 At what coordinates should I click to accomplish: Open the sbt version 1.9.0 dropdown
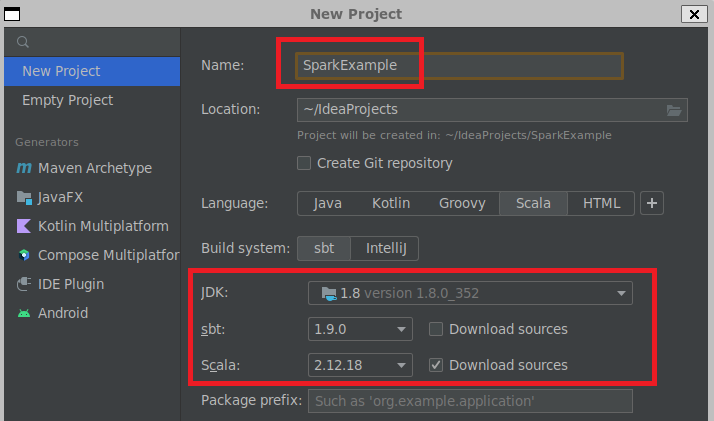point(360,329)
